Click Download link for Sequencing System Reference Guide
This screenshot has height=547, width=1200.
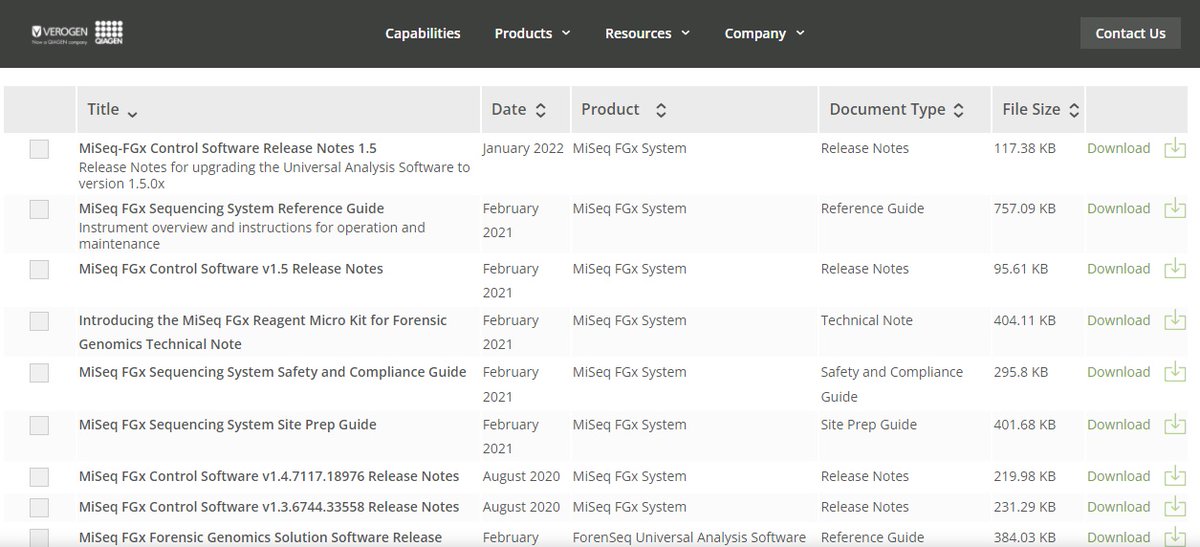[x=1118, y=208]
